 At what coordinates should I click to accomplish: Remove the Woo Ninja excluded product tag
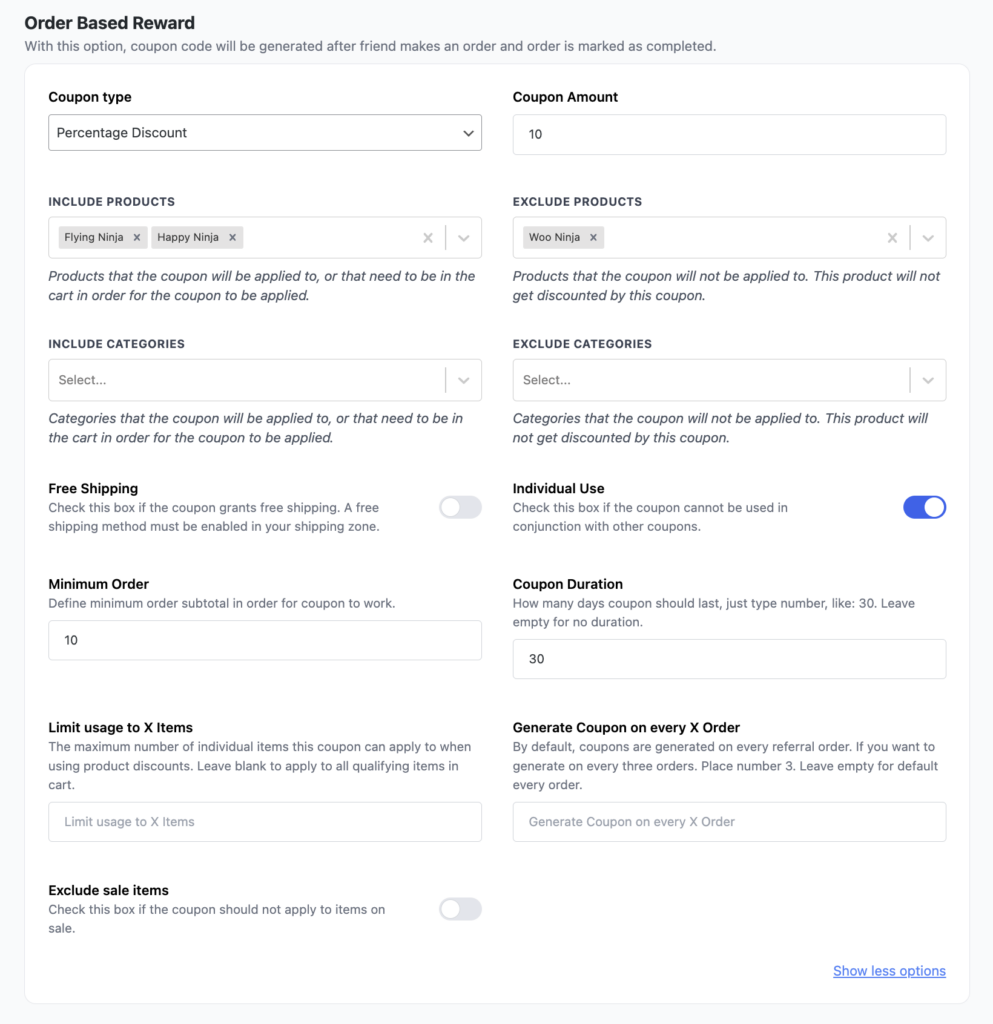[593, 237]
